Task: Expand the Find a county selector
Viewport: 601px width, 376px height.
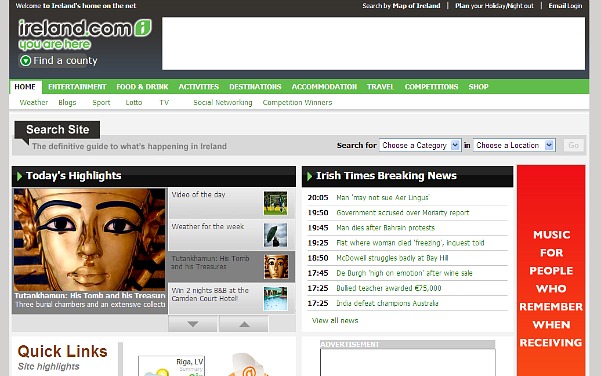Action: coord(59,61)
